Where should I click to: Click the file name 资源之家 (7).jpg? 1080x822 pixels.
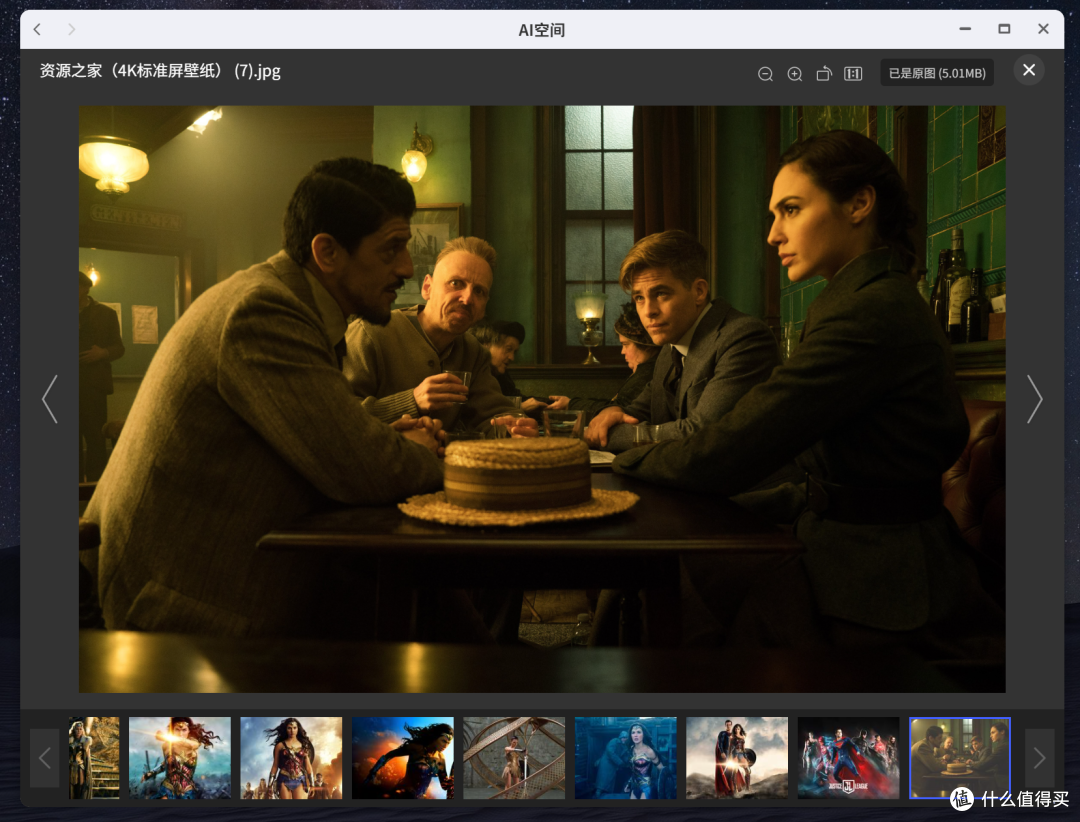tap(160, 71)
